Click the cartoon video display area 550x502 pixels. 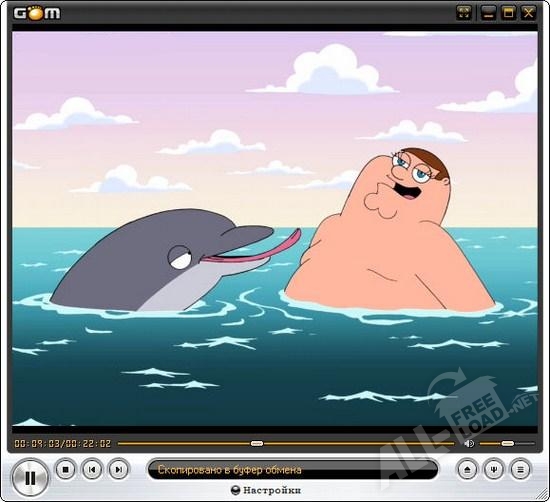click(275, 229)
